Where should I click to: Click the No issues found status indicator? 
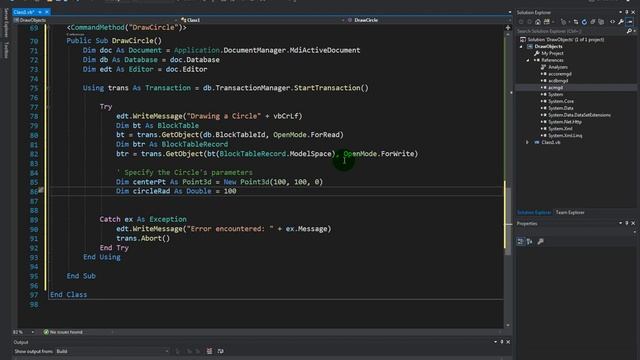(63, 332)
